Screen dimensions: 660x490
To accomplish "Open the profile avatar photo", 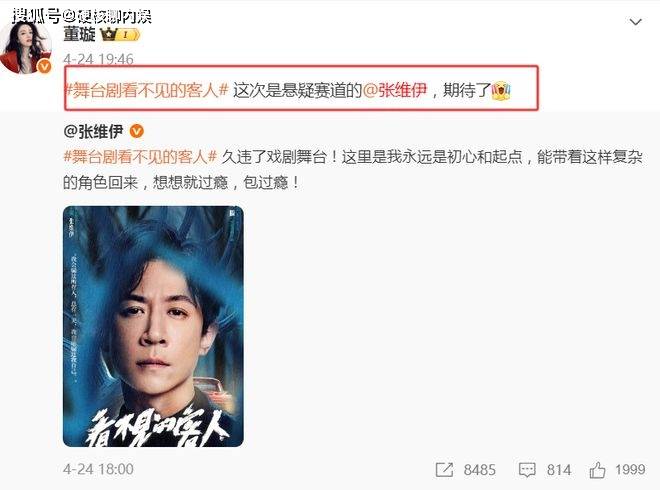I will coord(25,47).
